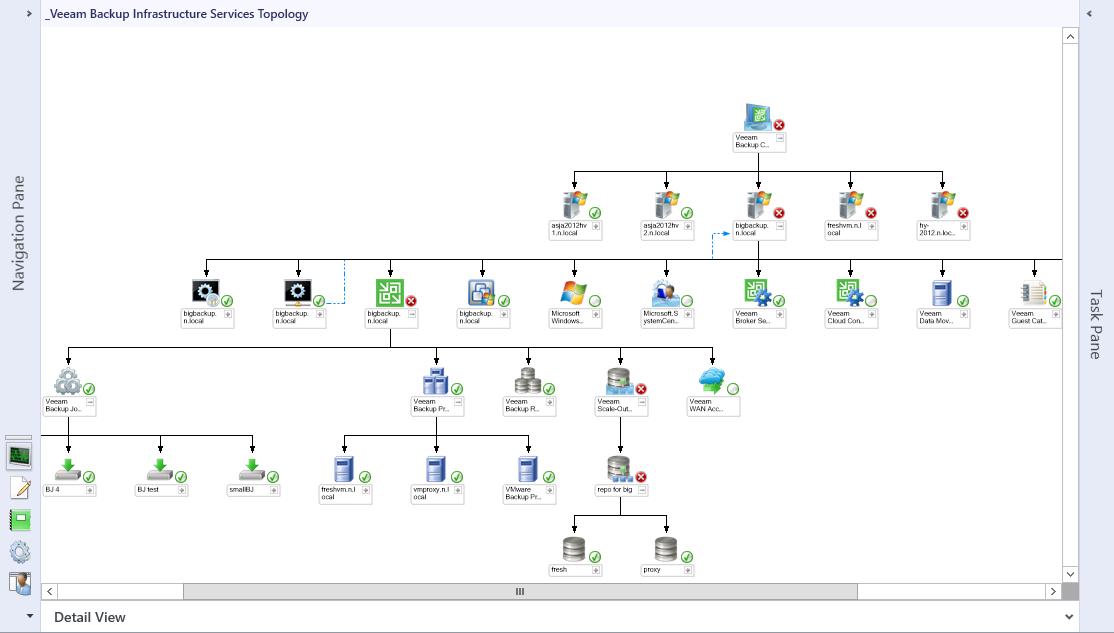Select the green Veeam bigbackup.n.local icon with error
Image resolution: width=1114 pixels, height=633 pixels.
point(389,293)
